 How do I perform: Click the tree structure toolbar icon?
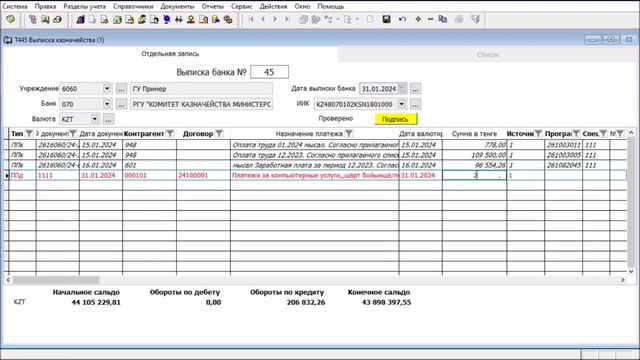point(33,19)
